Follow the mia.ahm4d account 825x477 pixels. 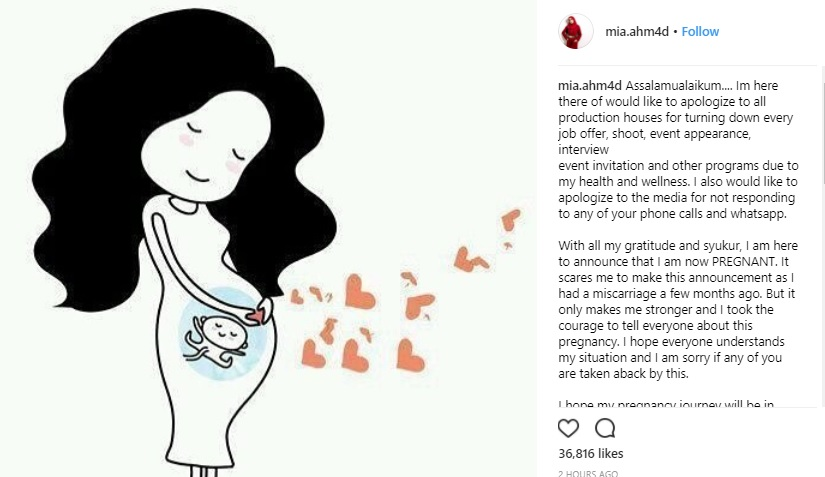(x=700, y=32)
